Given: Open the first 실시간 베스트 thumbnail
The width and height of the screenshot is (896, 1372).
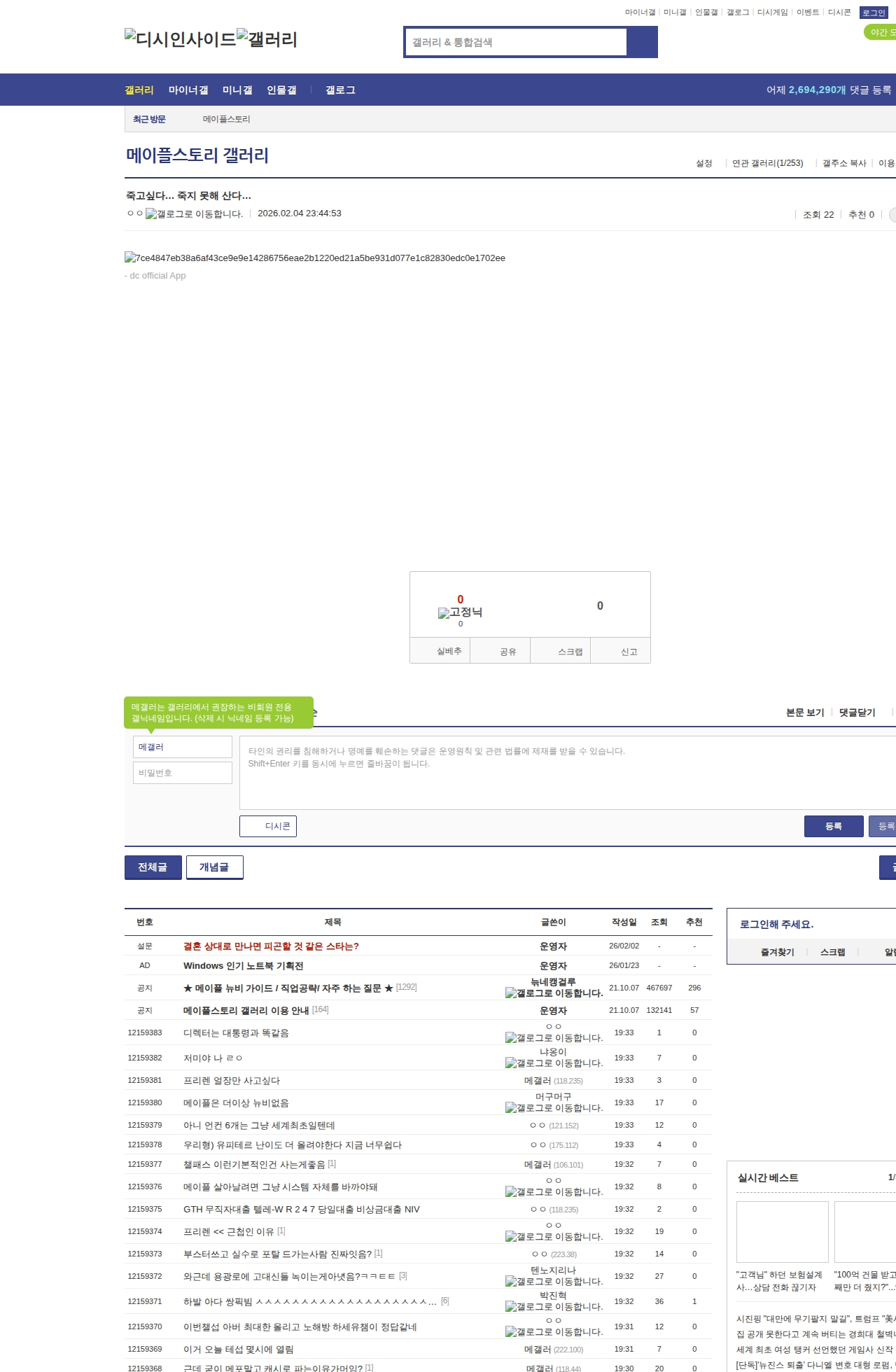Looking at the screenshot, I should pos(783,1232).
